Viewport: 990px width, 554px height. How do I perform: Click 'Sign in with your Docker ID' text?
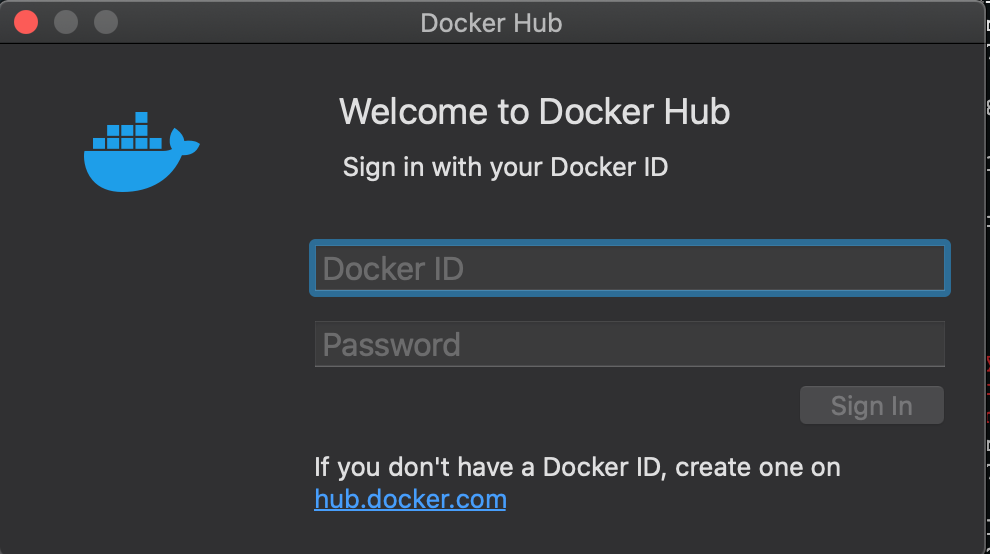pos(505,167)
